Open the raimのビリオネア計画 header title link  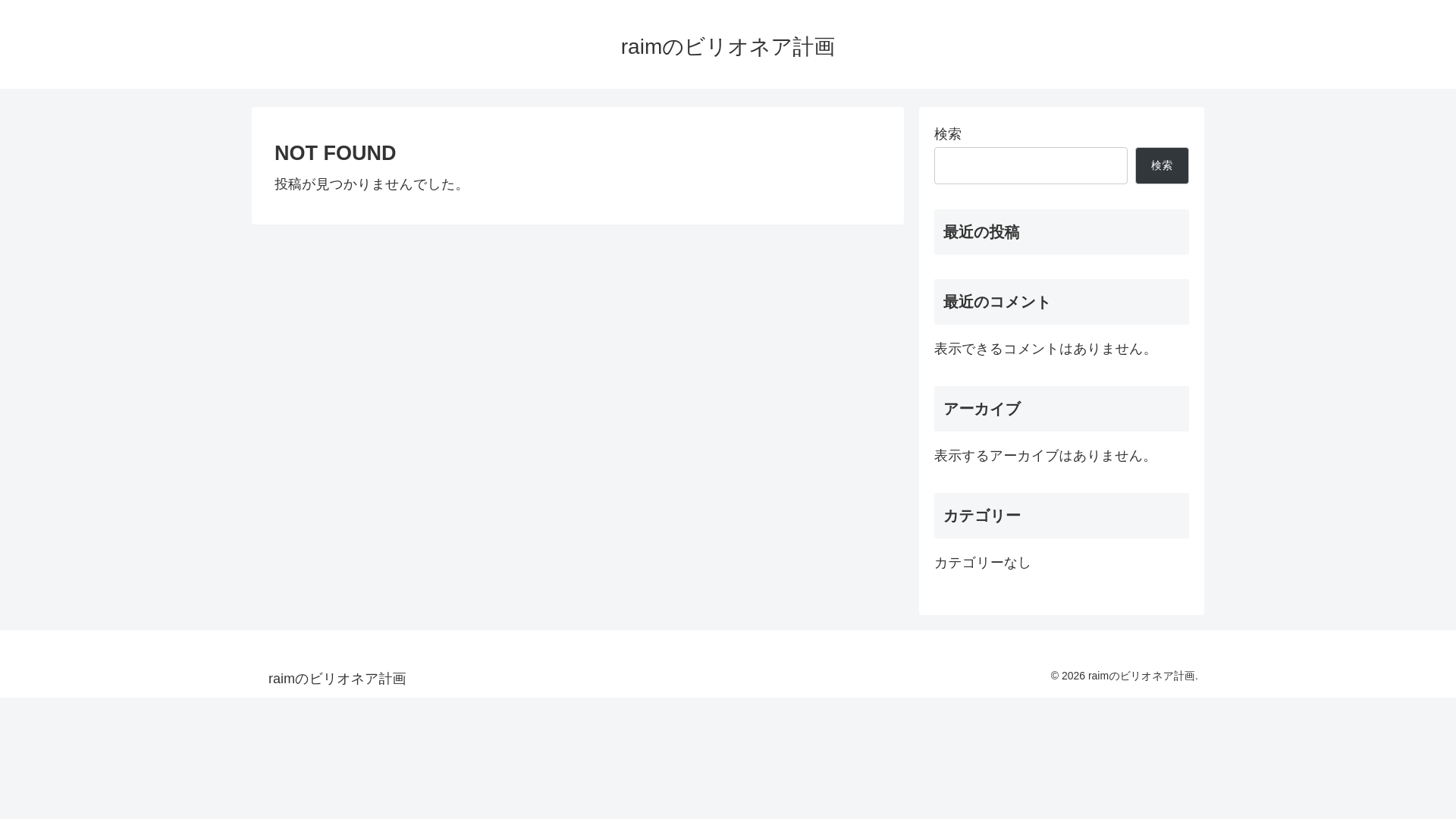[x=728, y=46]
